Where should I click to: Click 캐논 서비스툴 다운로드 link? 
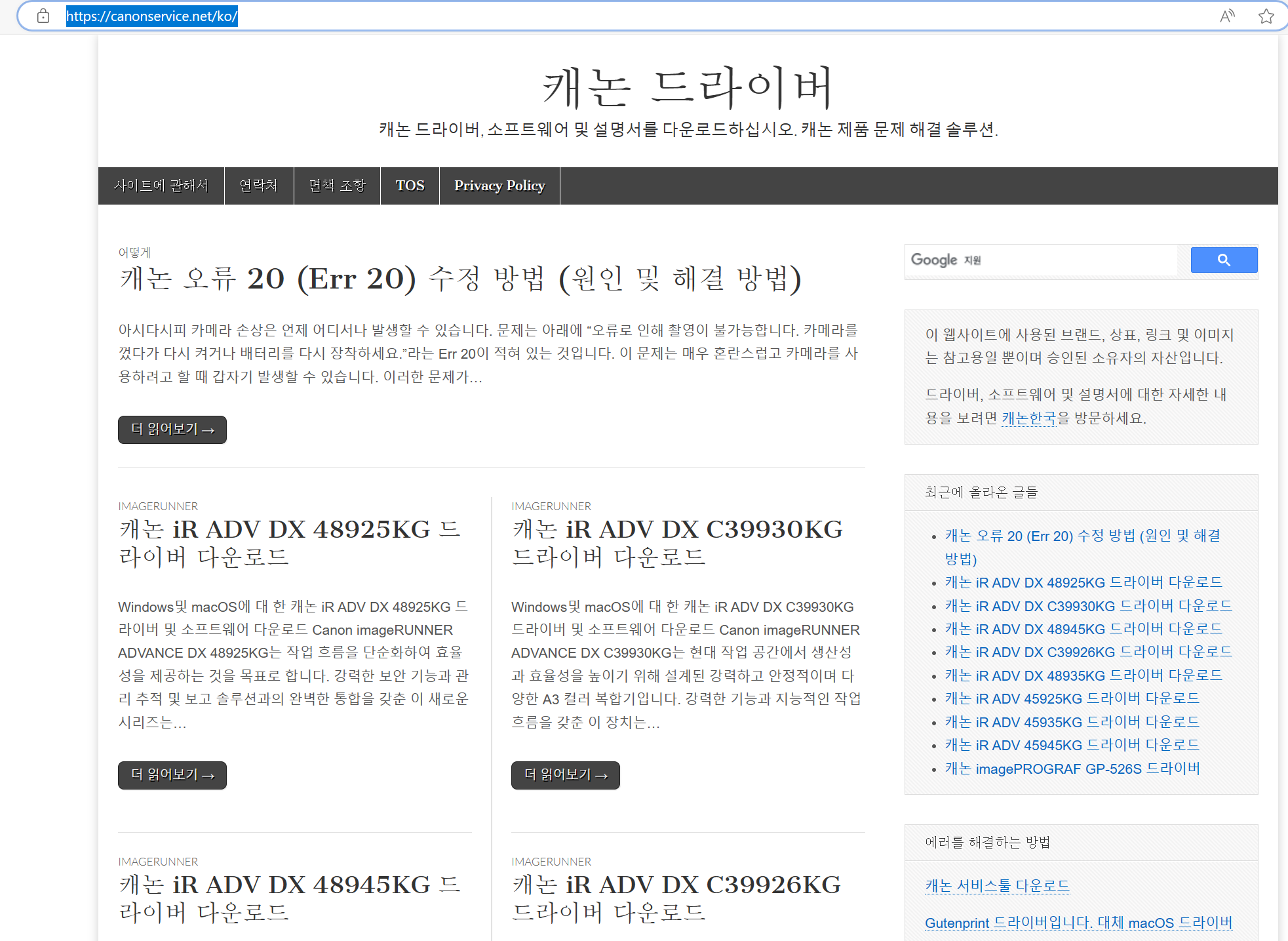[997, 886]
